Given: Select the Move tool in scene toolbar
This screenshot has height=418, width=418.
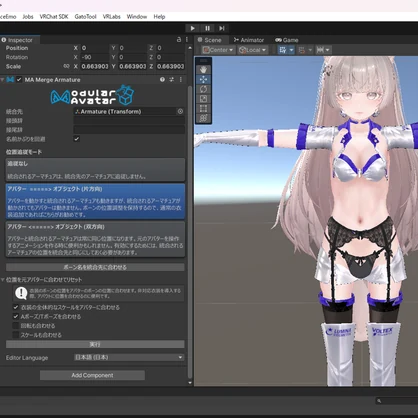Looking at the screenshot, I should [x=203, y=79].
